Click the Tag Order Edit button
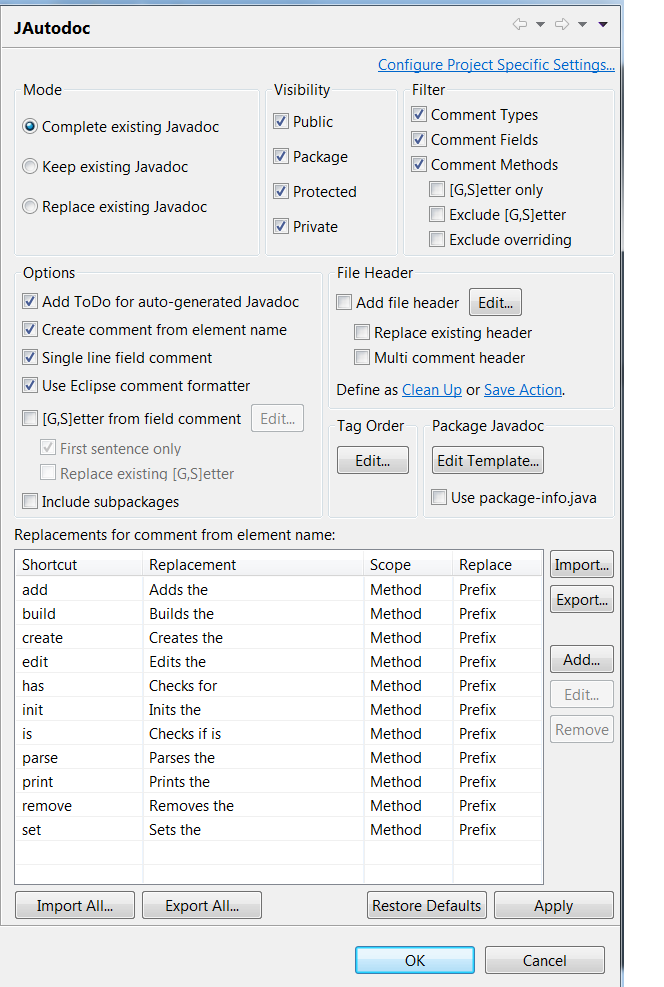664x987 pixels. 373,461
